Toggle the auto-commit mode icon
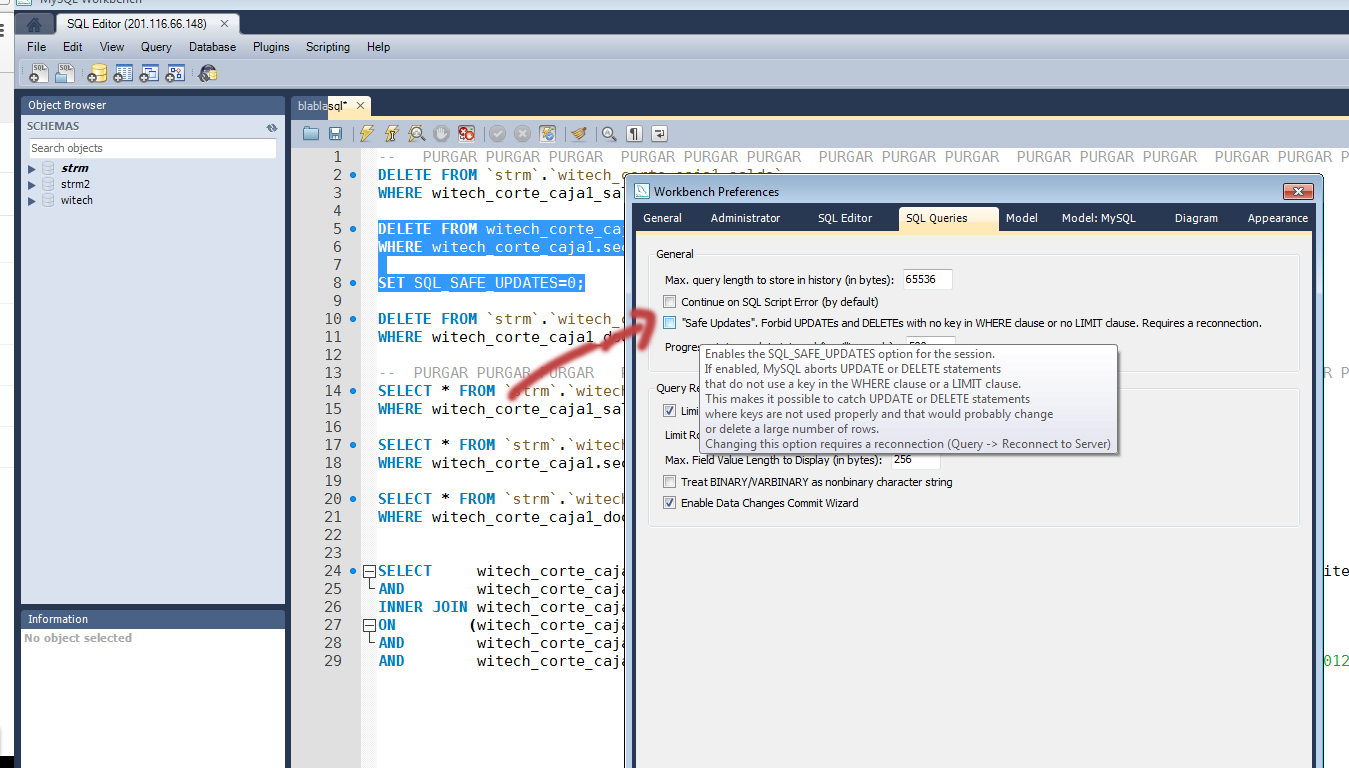 click(x=547, y=133)
